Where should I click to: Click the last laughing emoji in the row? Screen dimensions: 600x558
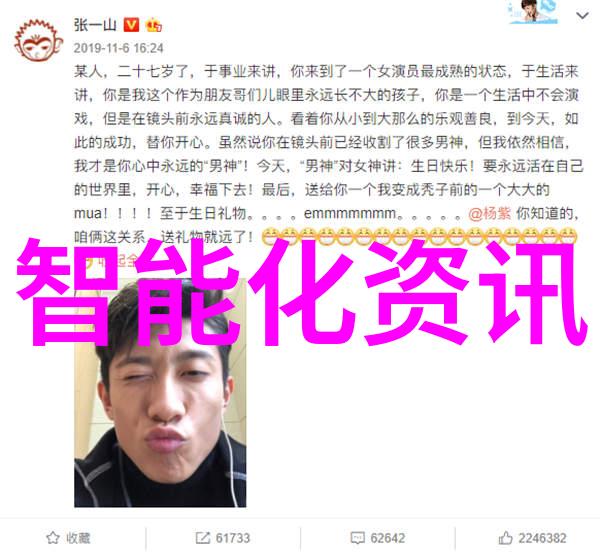569,236
